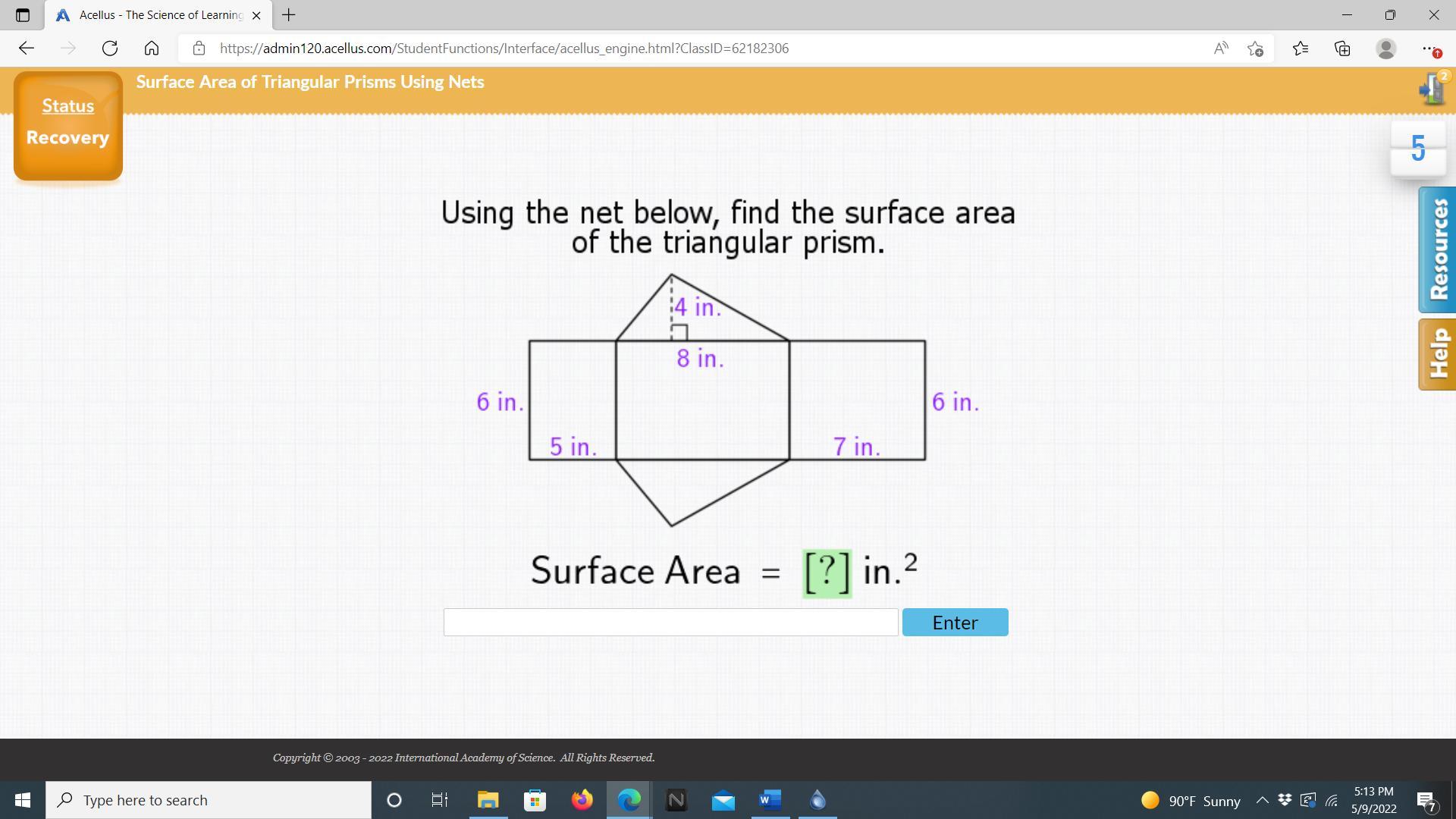1456x819 pixels.
Task: Click the number 5 score card
Action: (x=1418, y=149)
